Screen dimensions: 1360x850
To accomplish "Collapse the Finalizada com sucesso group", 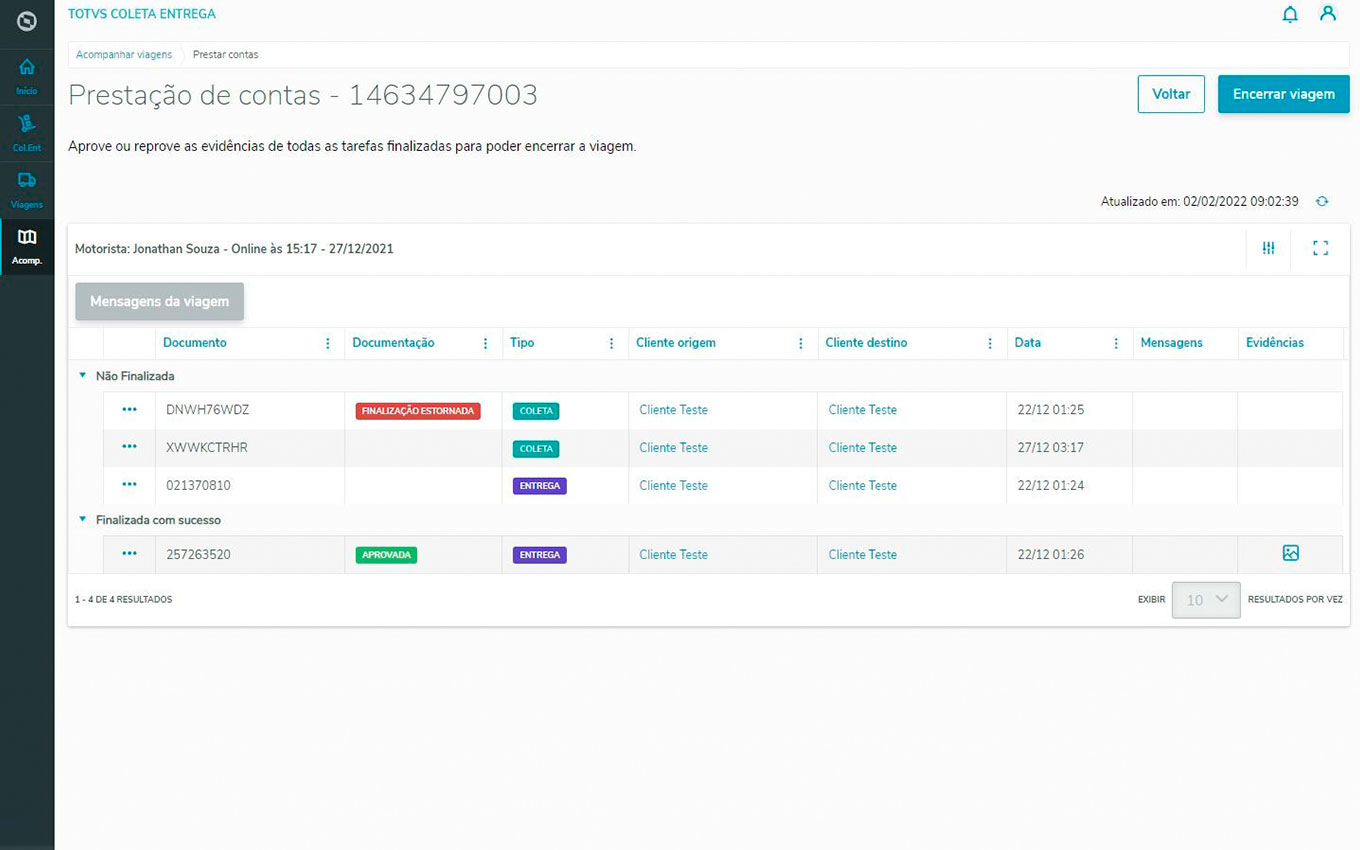I will (x=82, y=520).
